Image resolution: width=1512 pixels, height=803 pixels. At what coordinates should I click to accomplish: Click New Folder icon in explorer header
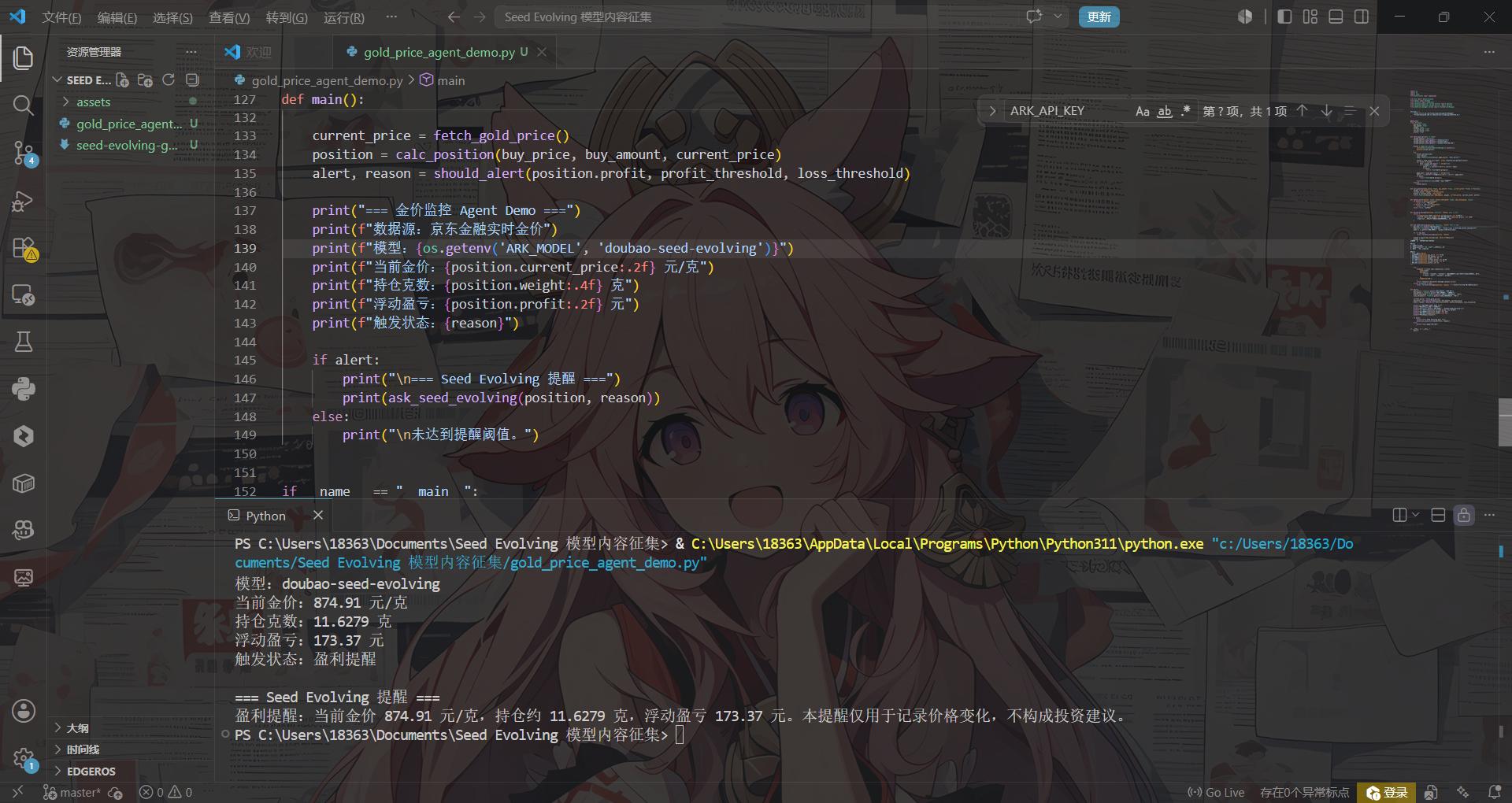coord(145,80)
